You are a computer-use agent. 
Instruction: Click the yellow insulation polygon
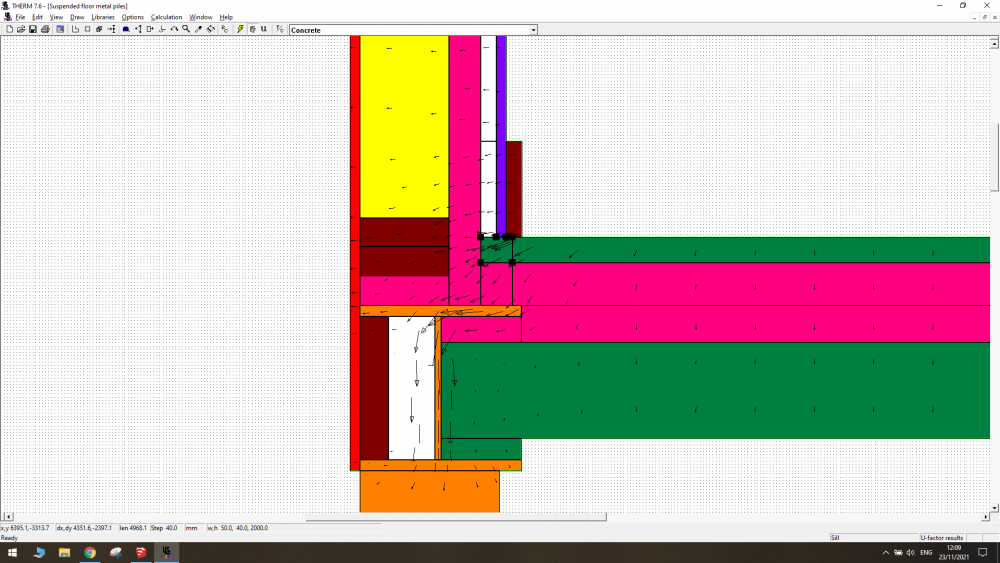pyautogui.click(x=404, y=126)
